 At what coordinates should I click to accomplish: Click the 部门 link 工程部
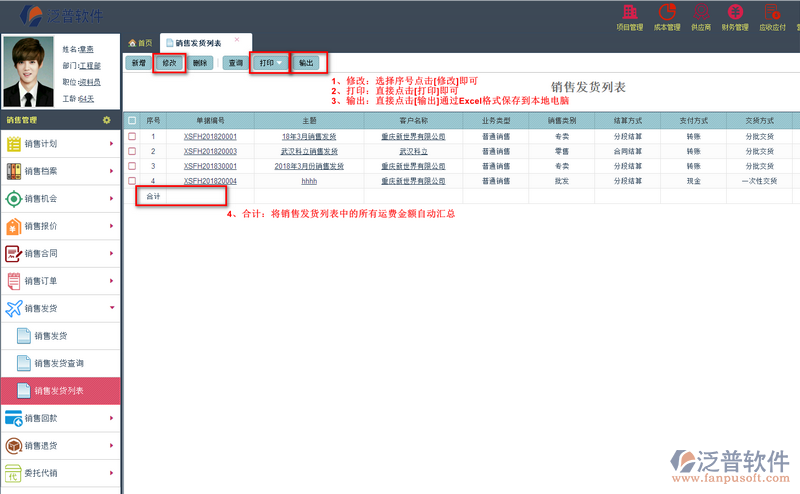point(90,66)
